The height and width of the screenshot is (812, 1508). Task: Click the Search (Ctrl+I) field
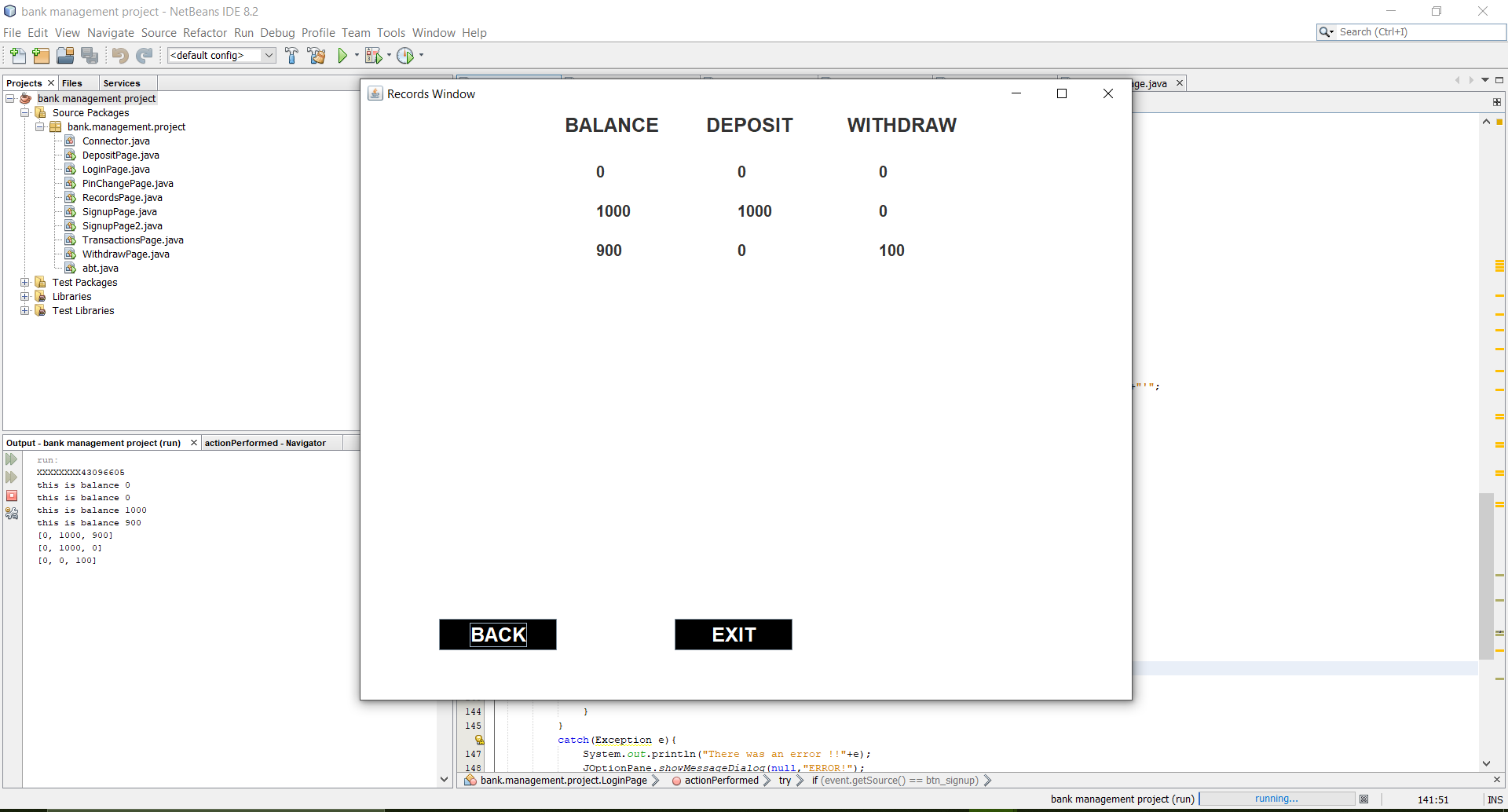tap(1419, 31)
